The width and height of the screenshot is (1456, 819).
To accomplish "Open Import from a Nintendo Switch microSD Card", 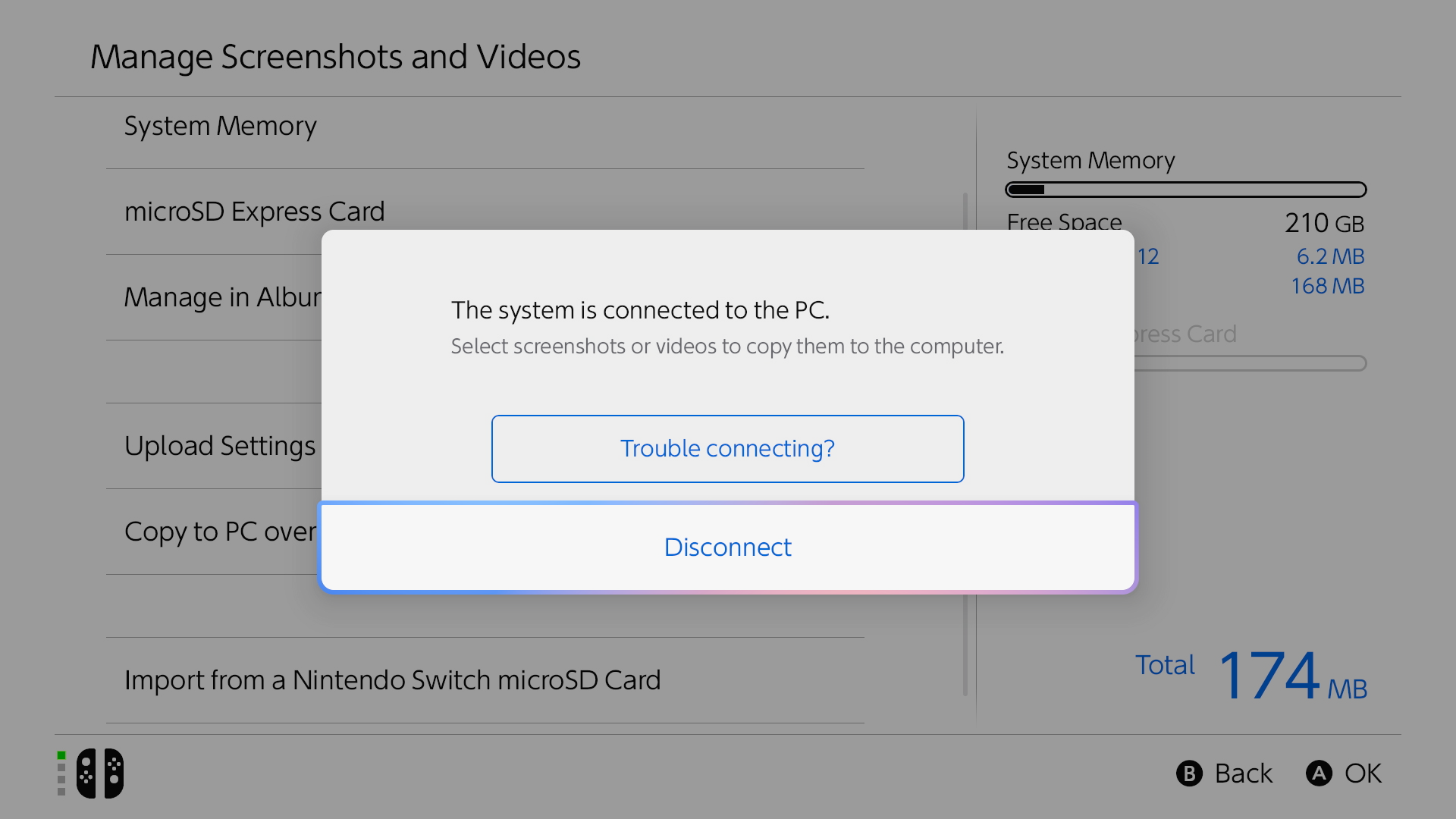I will click(x=393, y=679).
